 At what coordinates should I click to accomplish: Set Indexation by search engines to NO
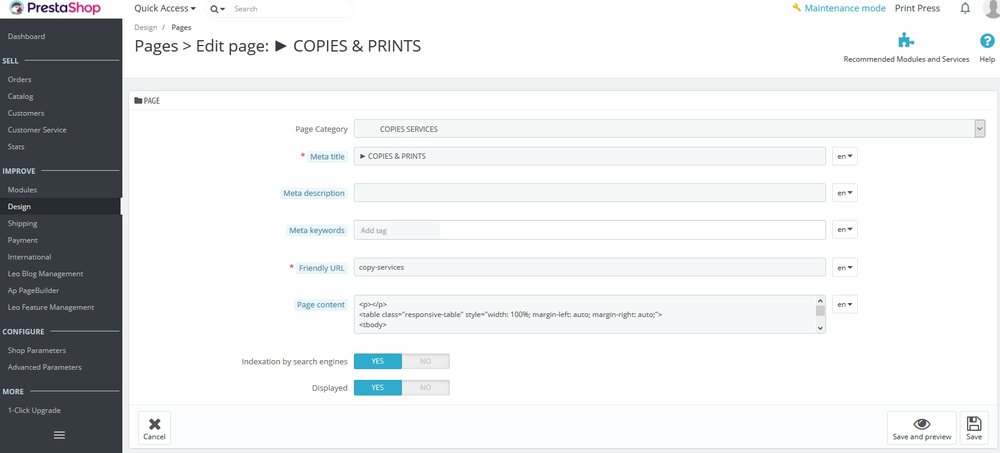tap(425, 361)
